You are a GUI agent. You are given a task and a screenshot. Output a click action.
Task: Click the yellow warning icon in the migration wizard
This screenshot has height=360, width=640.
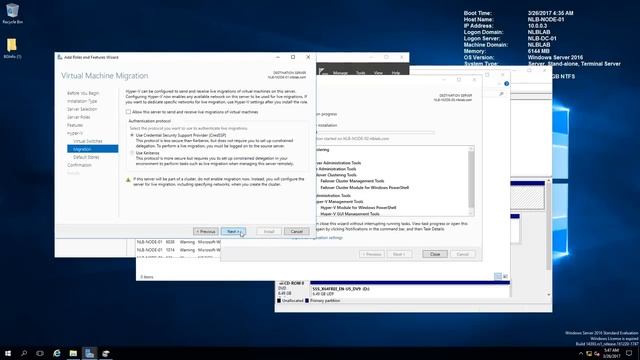tap(128, 180)
